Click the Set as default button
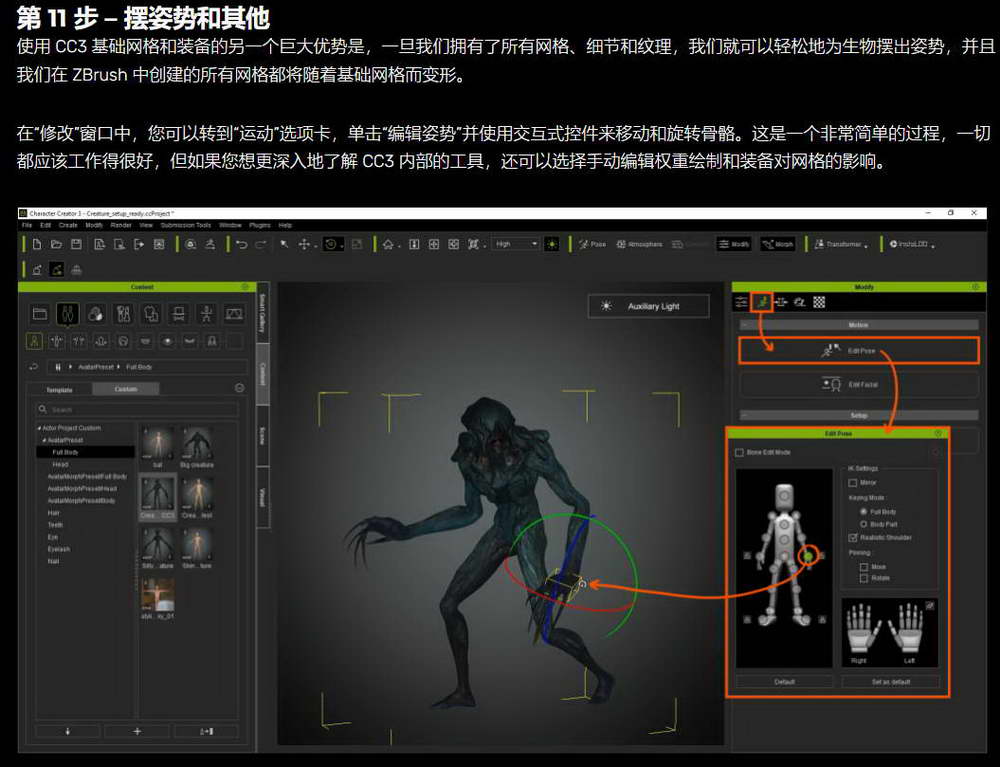The image size is (1000, 767). point(891,682)
